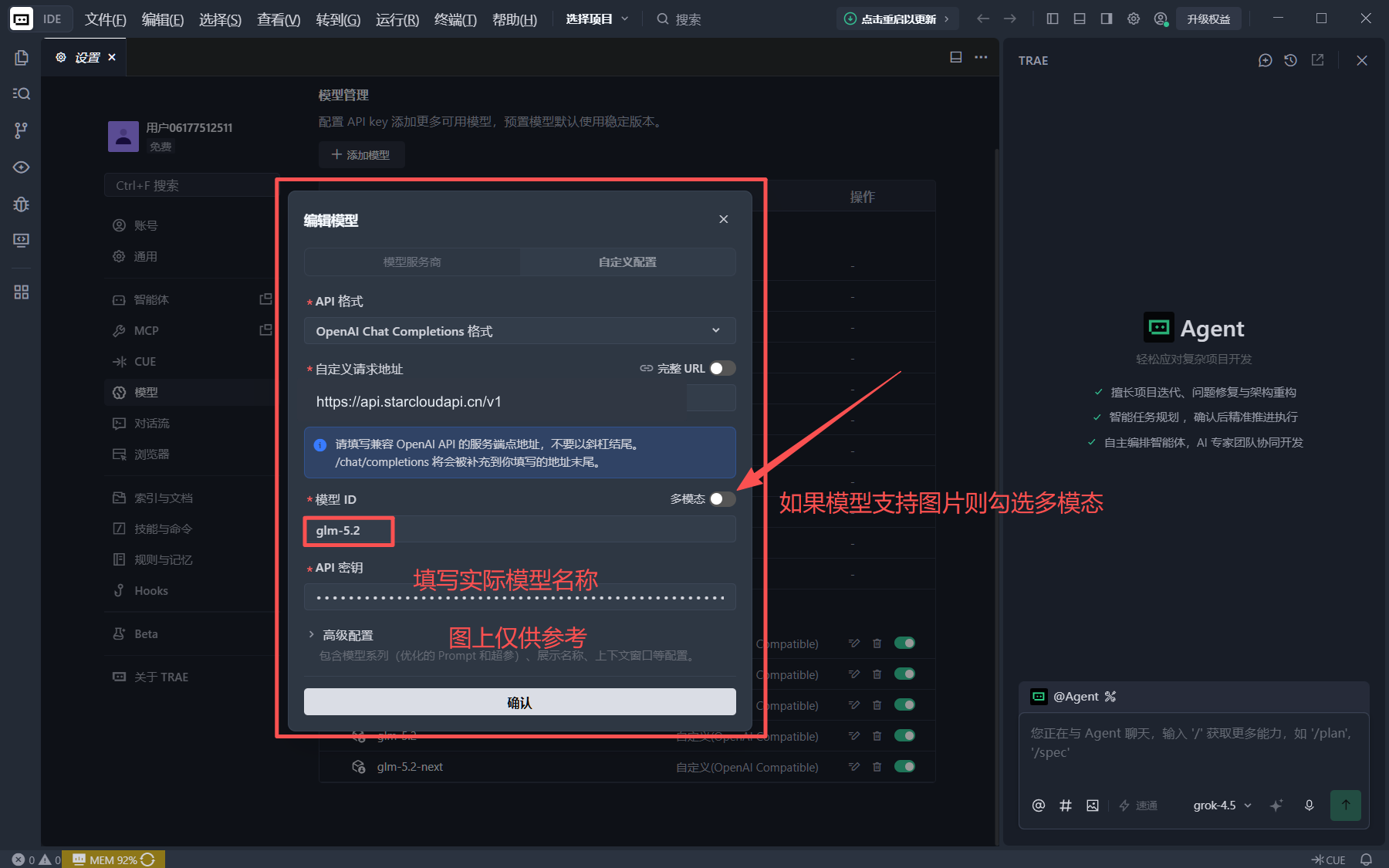Click the more actions ellipsis in editor tab bar

(981, 57)
